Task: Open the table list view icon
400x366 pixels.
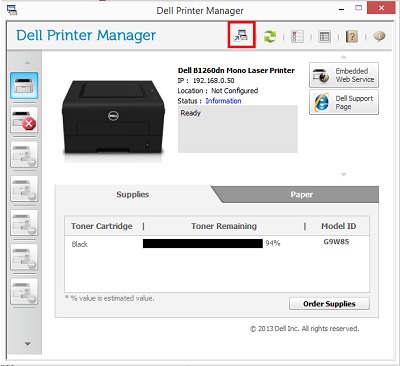Action: pyautogui.click(x=325, y=36)
